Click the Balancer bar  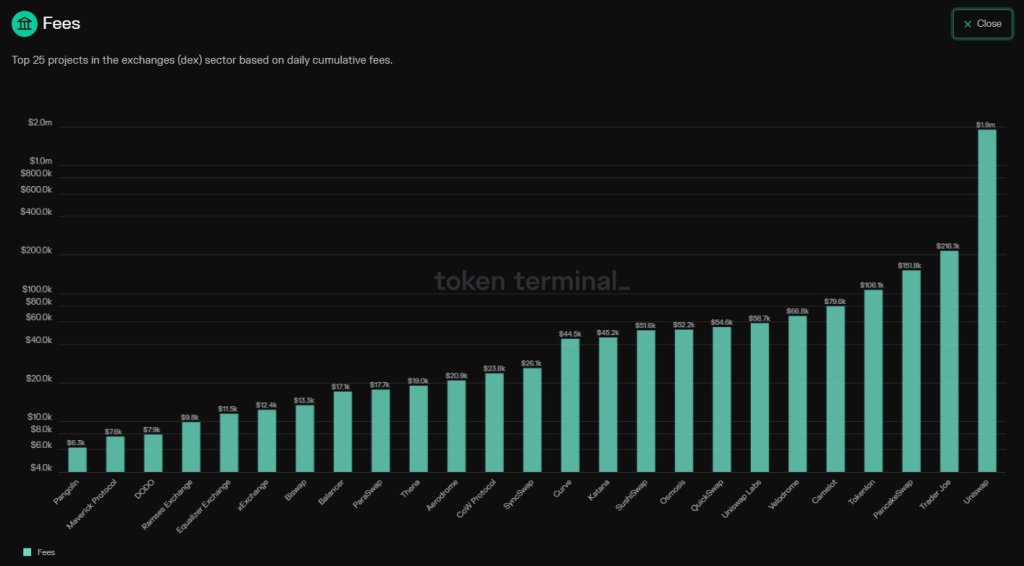343,431
